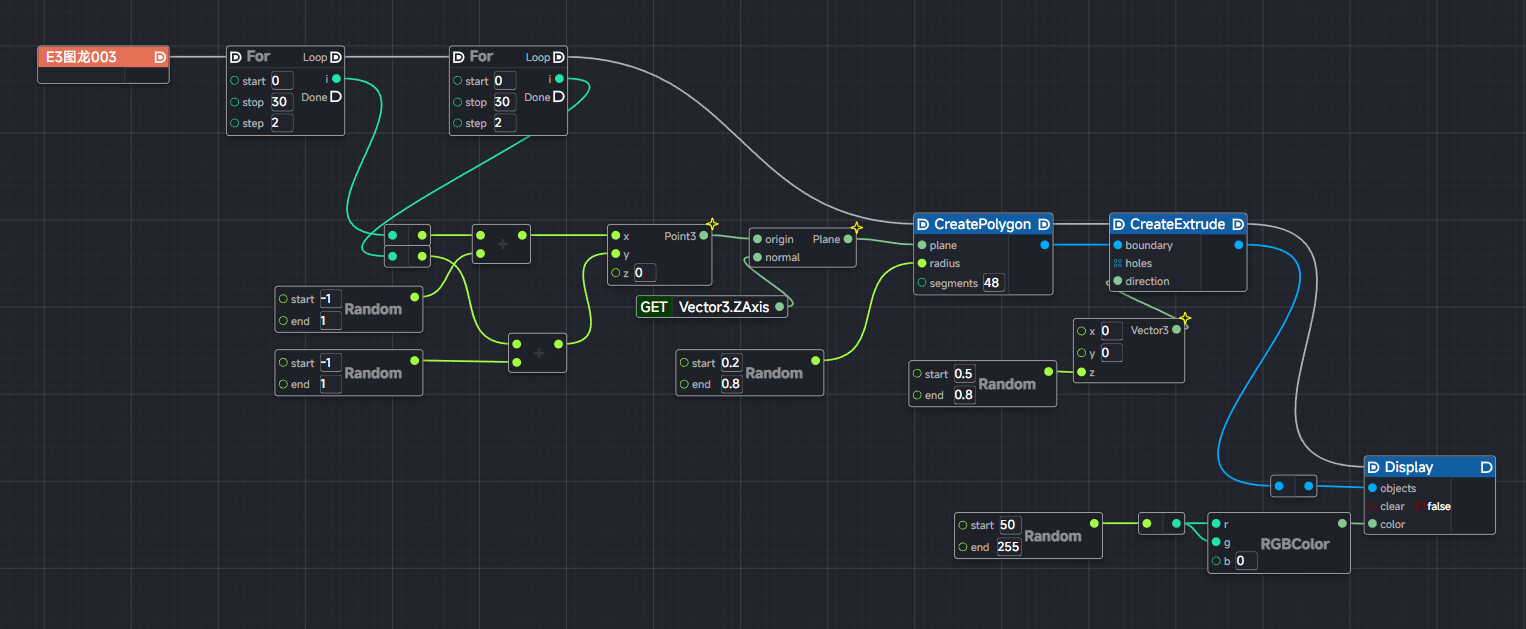Image resolution: width=1526 pixels, height=629 pixels.
Task: Click the yellow star icon on the Vector3 node
Action: [1185, 319]
